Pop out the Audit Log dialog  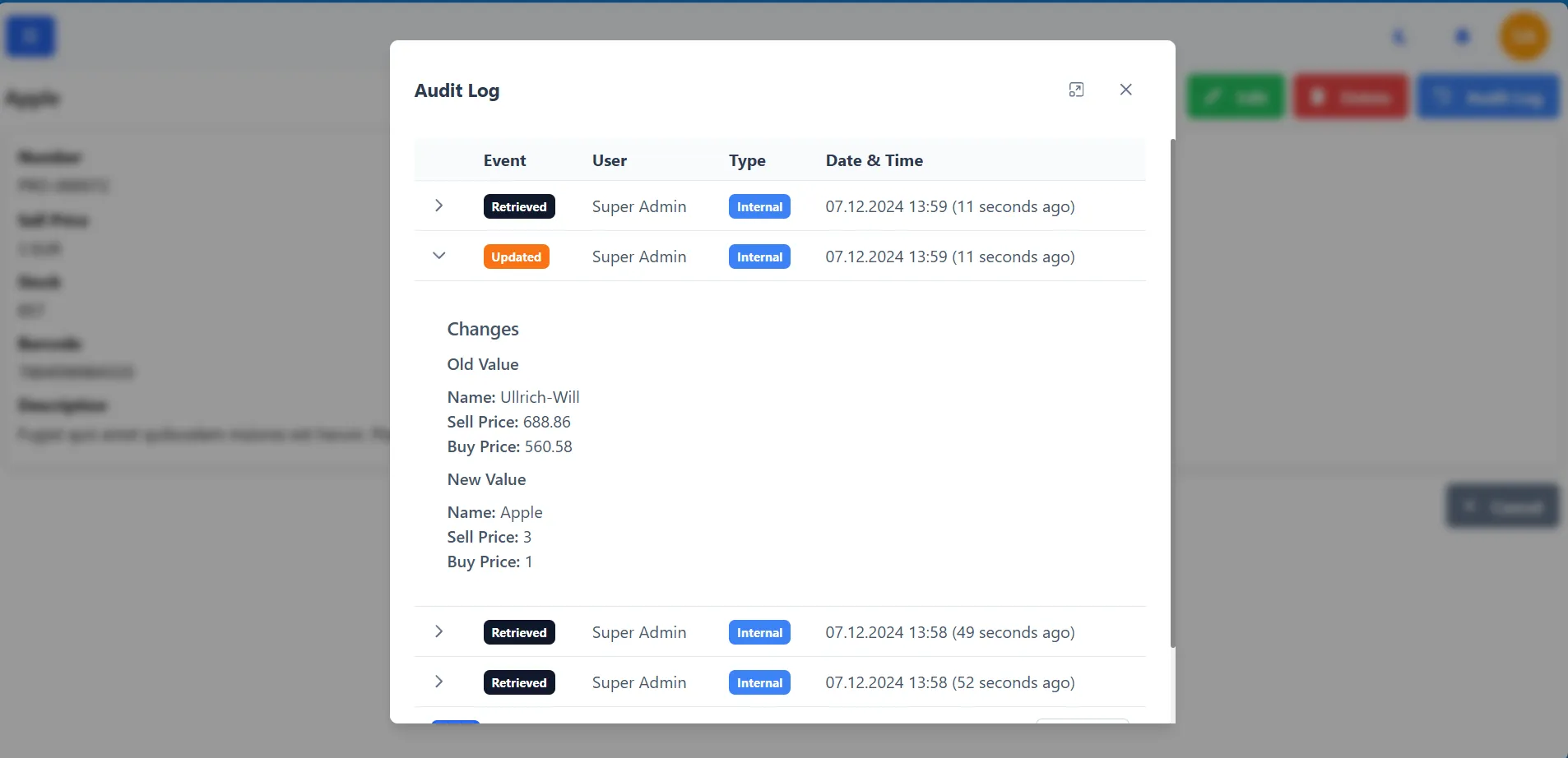pyautogui.click(x=1077, y=90)
